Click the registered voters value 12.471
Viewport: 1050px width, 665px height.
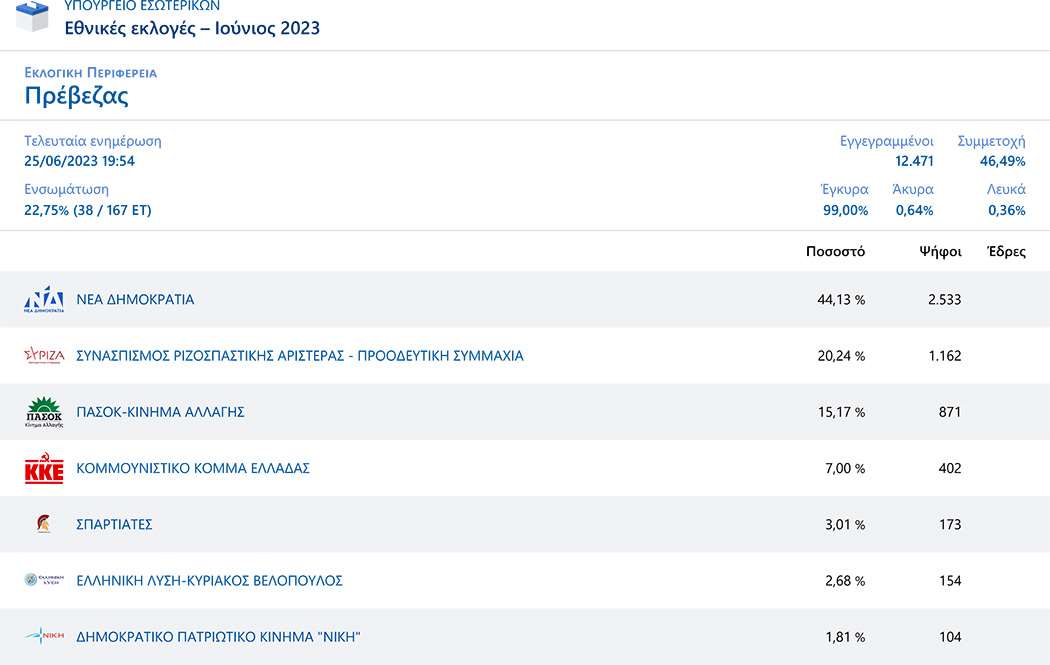click(x=914, y=161)
